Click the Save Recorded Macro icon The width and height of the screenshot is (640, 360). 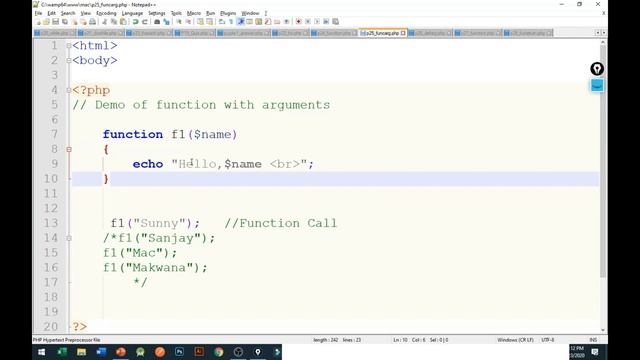click(x=336, y=22)
